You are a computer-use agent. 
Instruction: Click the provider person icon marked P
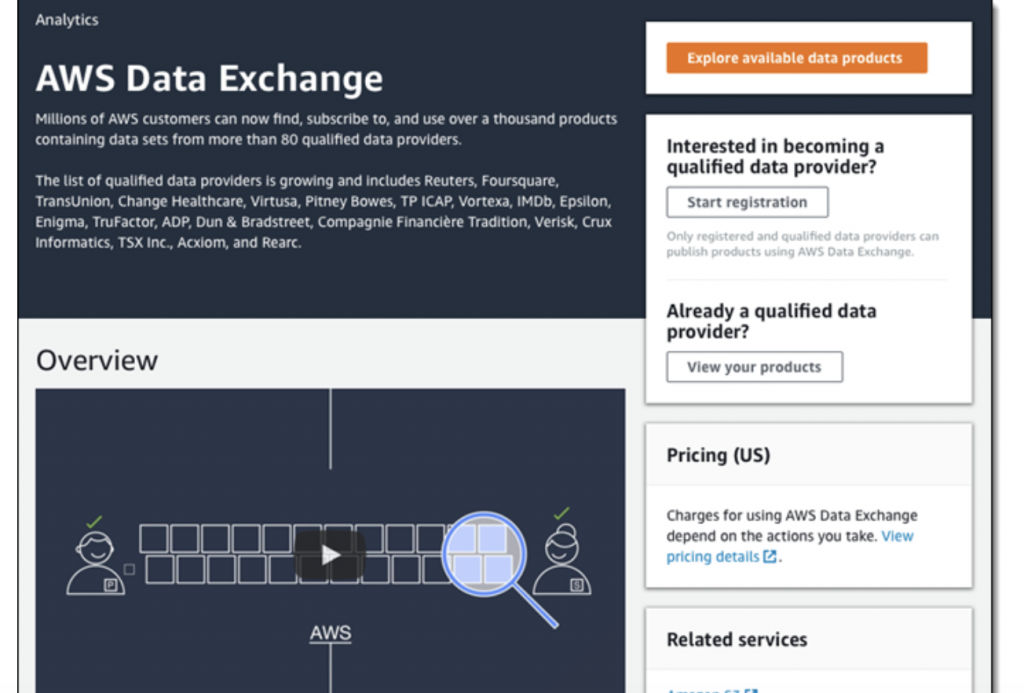pos(96,562)
